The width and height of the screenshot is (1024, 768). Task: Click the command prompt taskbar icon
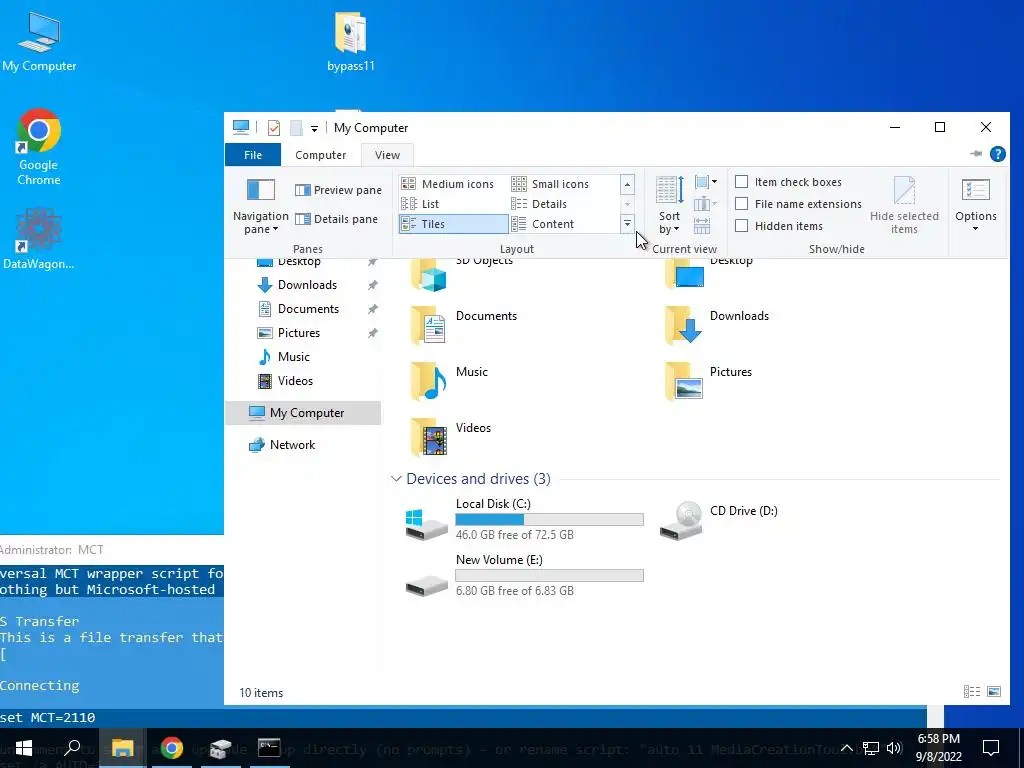(x=269, y=748)
